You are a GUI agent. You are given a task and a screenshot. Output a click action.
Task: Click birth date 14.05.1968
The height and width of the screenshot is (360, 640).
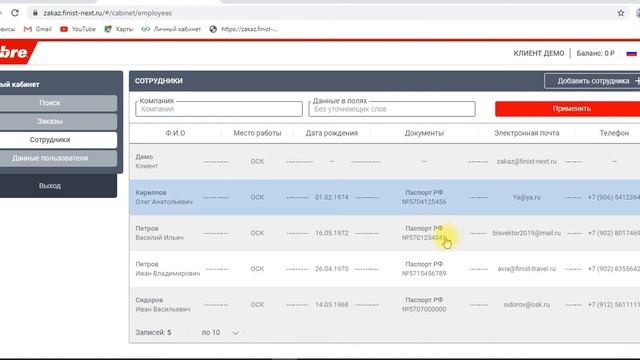coord(331,305)
